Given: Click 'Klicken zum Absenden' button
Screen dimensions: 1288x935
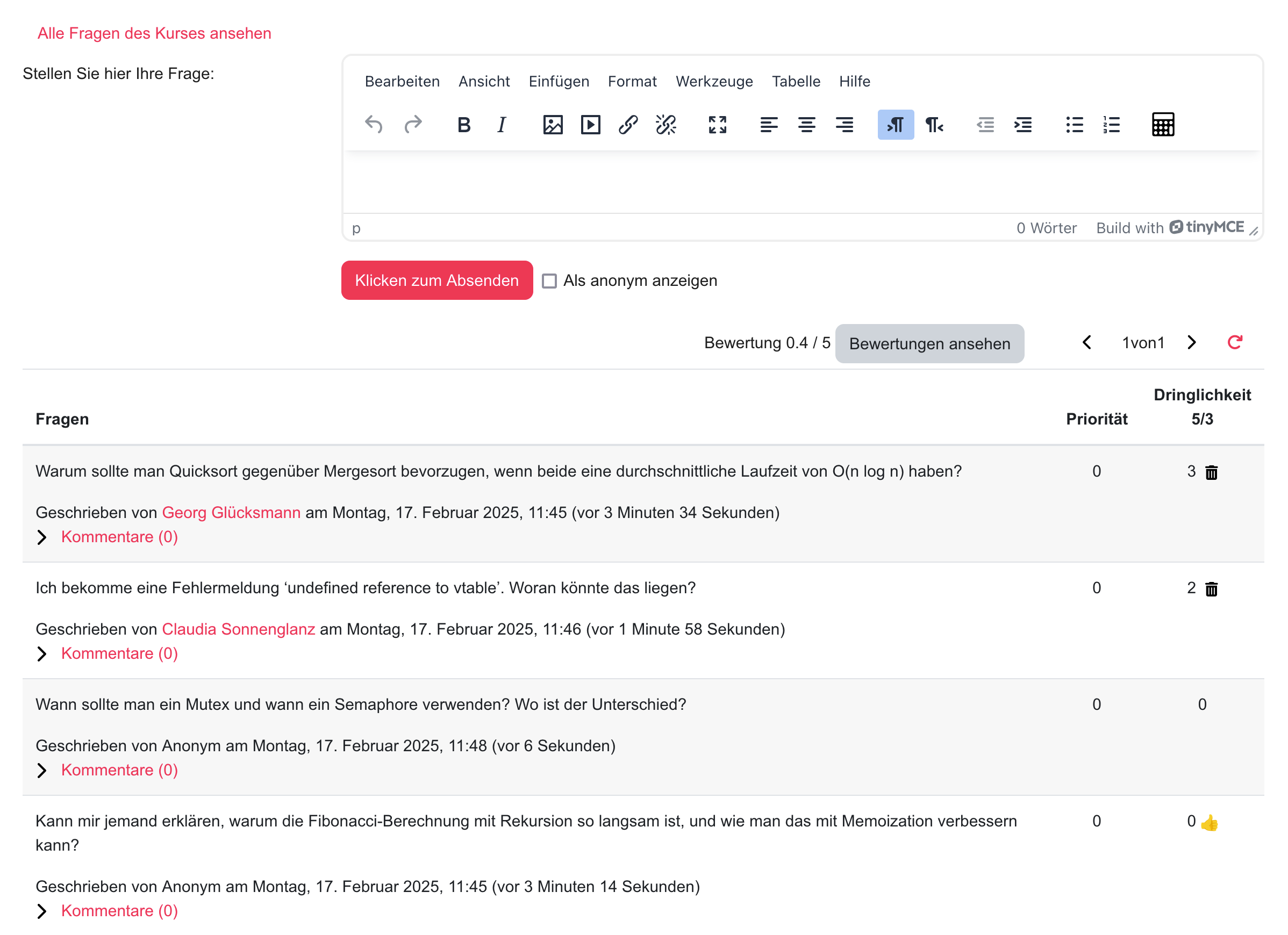Looking at the screenshot, I should coord(437,280).
